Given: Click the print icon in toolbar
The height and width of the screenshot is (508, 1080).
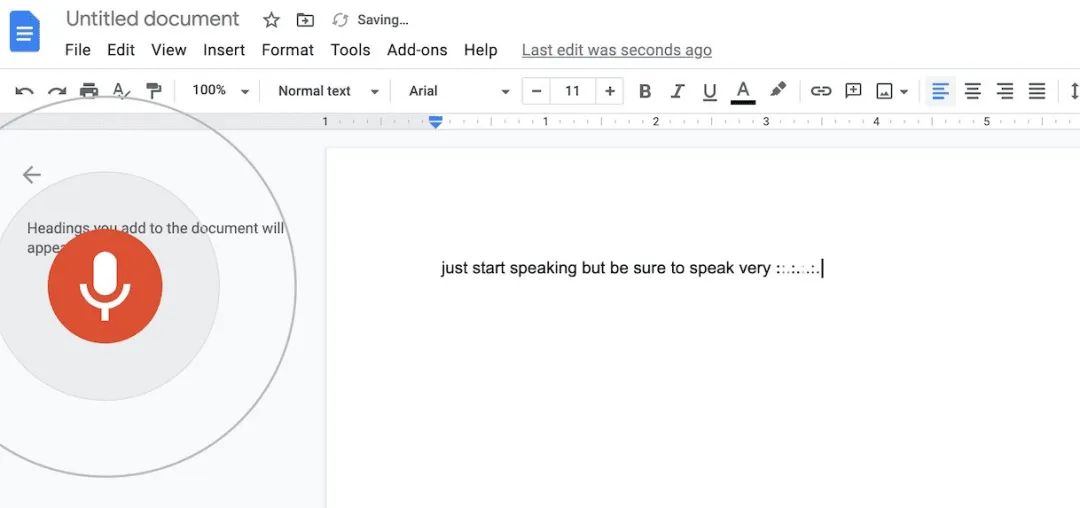Looking at the screenshot, I should 89,91.
